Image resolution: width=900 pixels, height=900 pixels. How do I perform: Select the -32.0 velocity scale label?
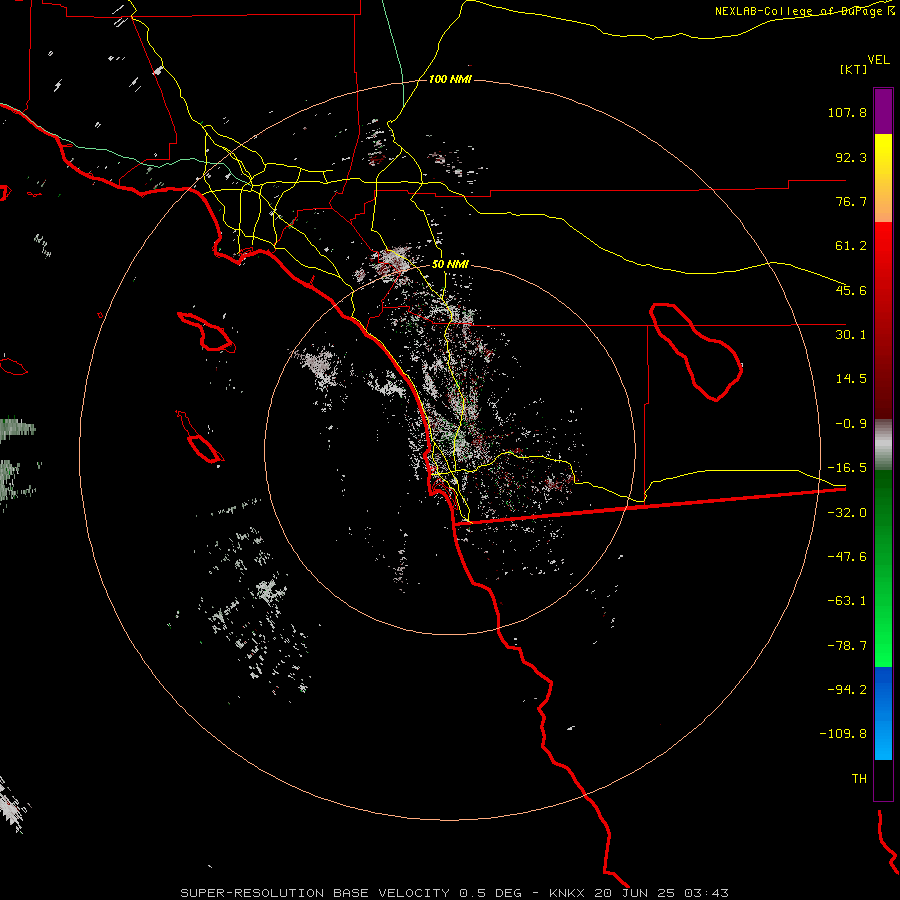click(847, 513)
